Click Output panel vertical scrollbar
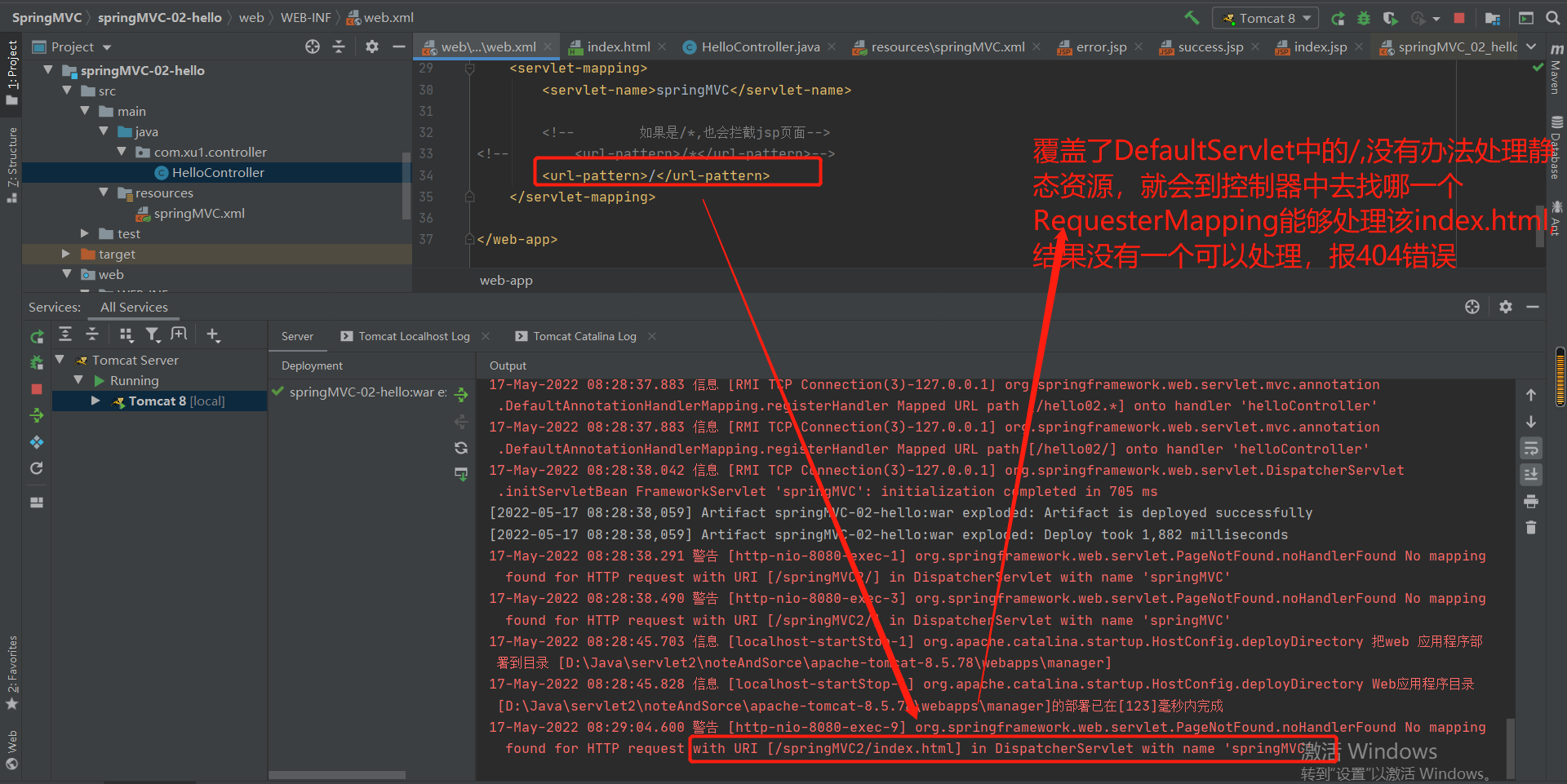This screenshot has width=1567, height=784. coord(1511,747)
